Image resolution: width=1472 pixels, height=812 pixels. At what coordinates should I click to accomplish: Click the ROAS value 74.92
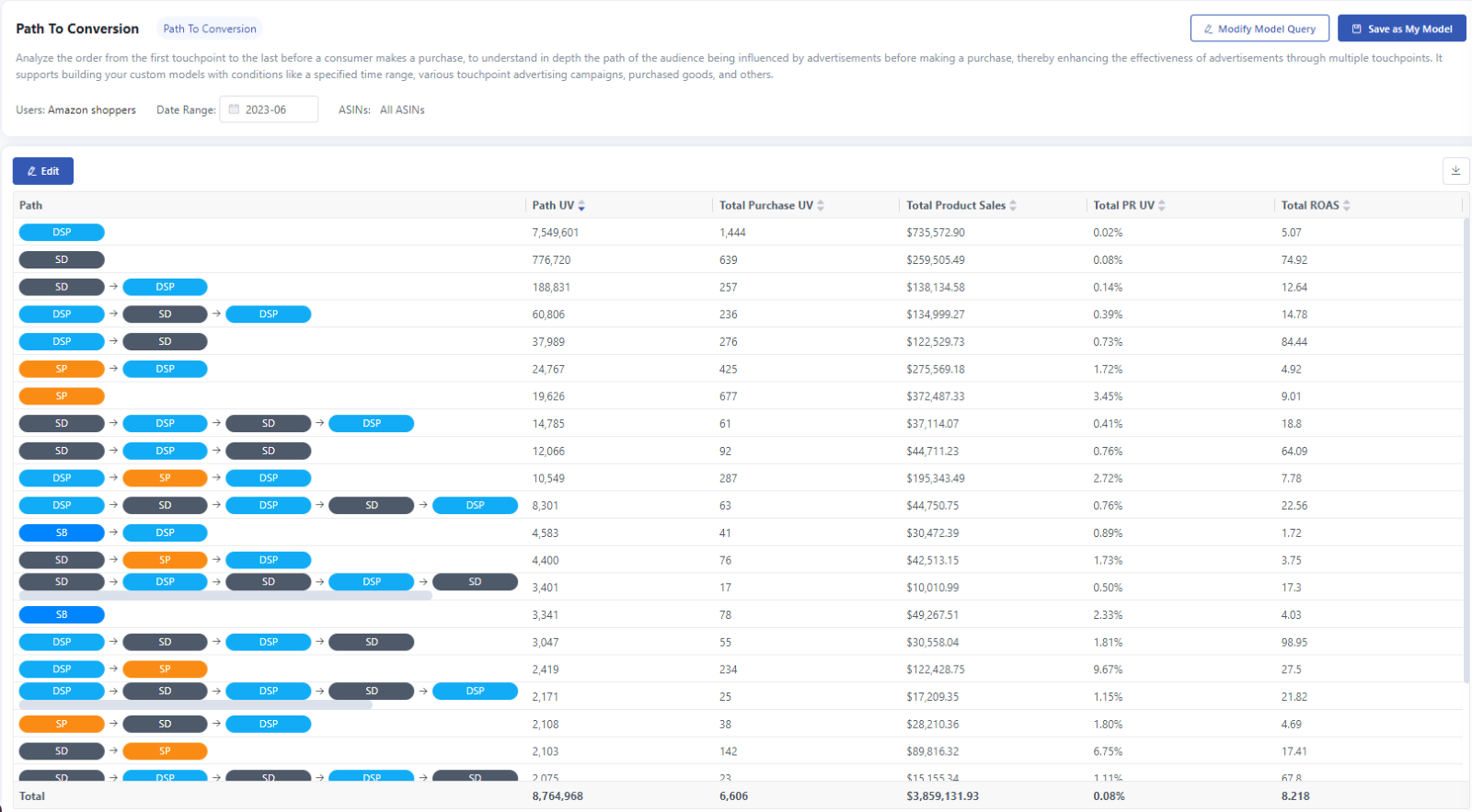click(x=1294, y=260)
